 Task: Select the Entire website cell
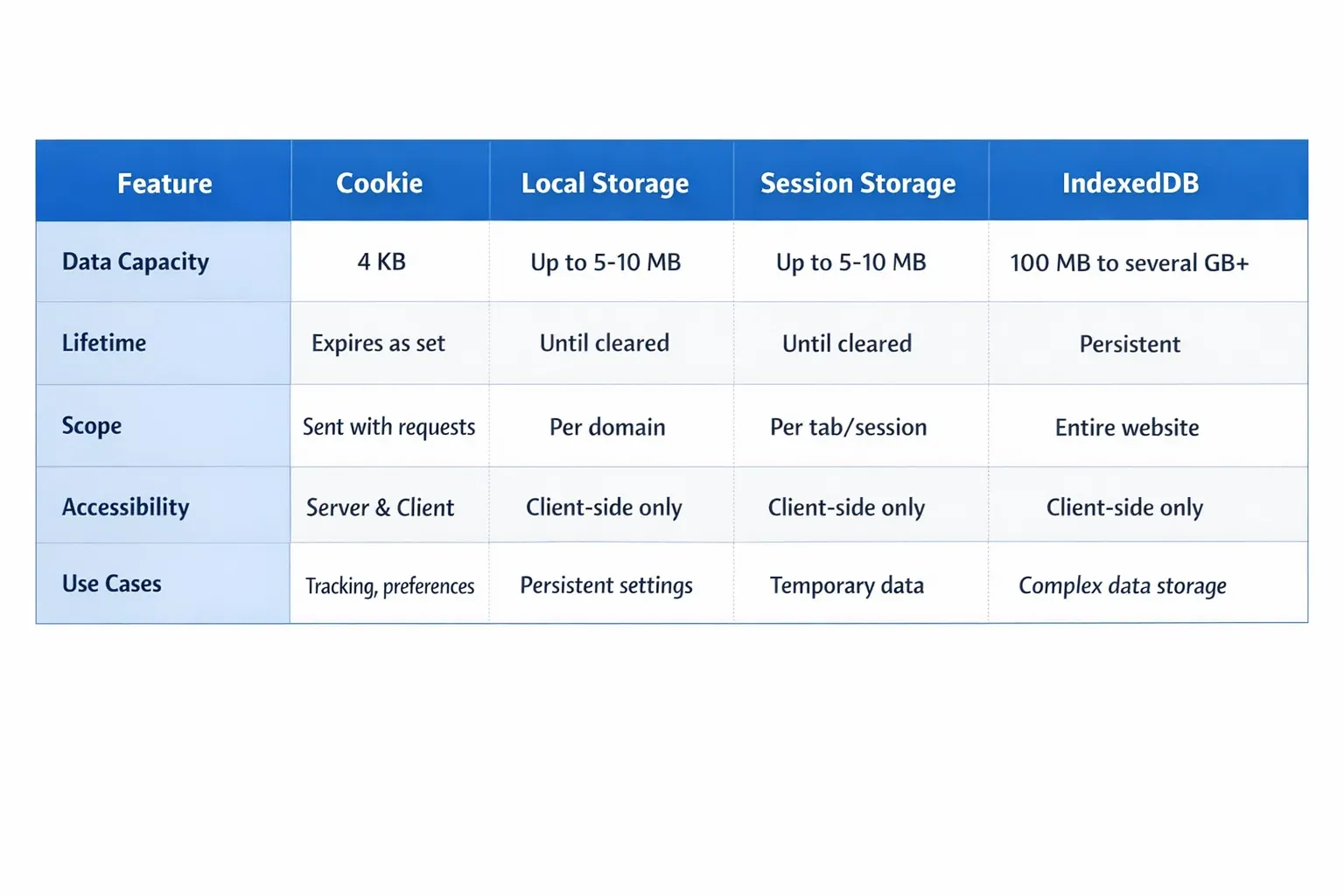click(1127, 427)
